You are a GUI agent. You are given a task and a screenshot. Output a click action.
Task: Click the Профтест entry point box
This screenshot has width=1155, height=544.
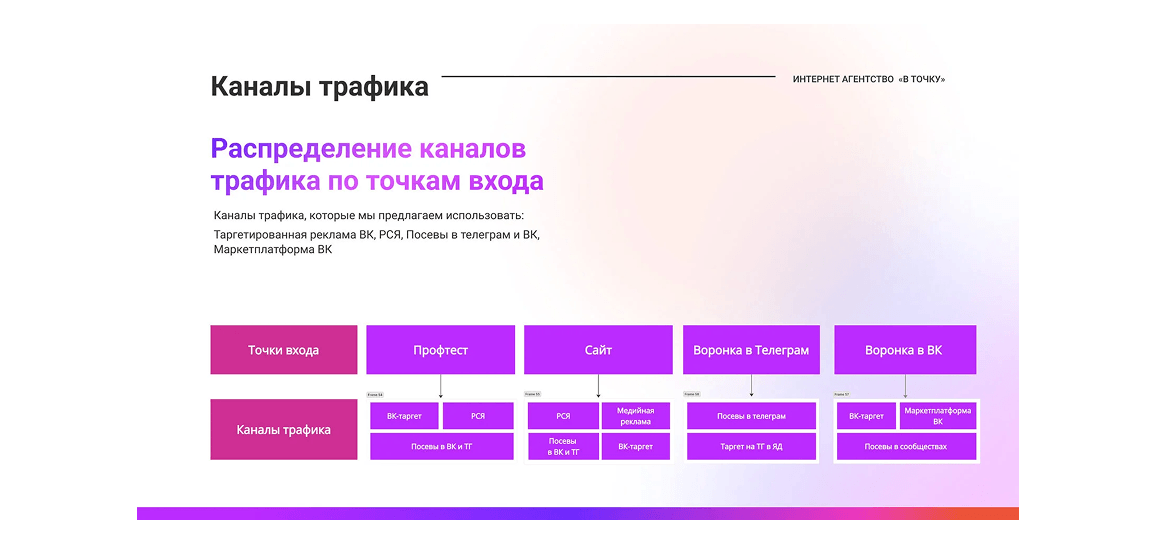coord(440,350)
